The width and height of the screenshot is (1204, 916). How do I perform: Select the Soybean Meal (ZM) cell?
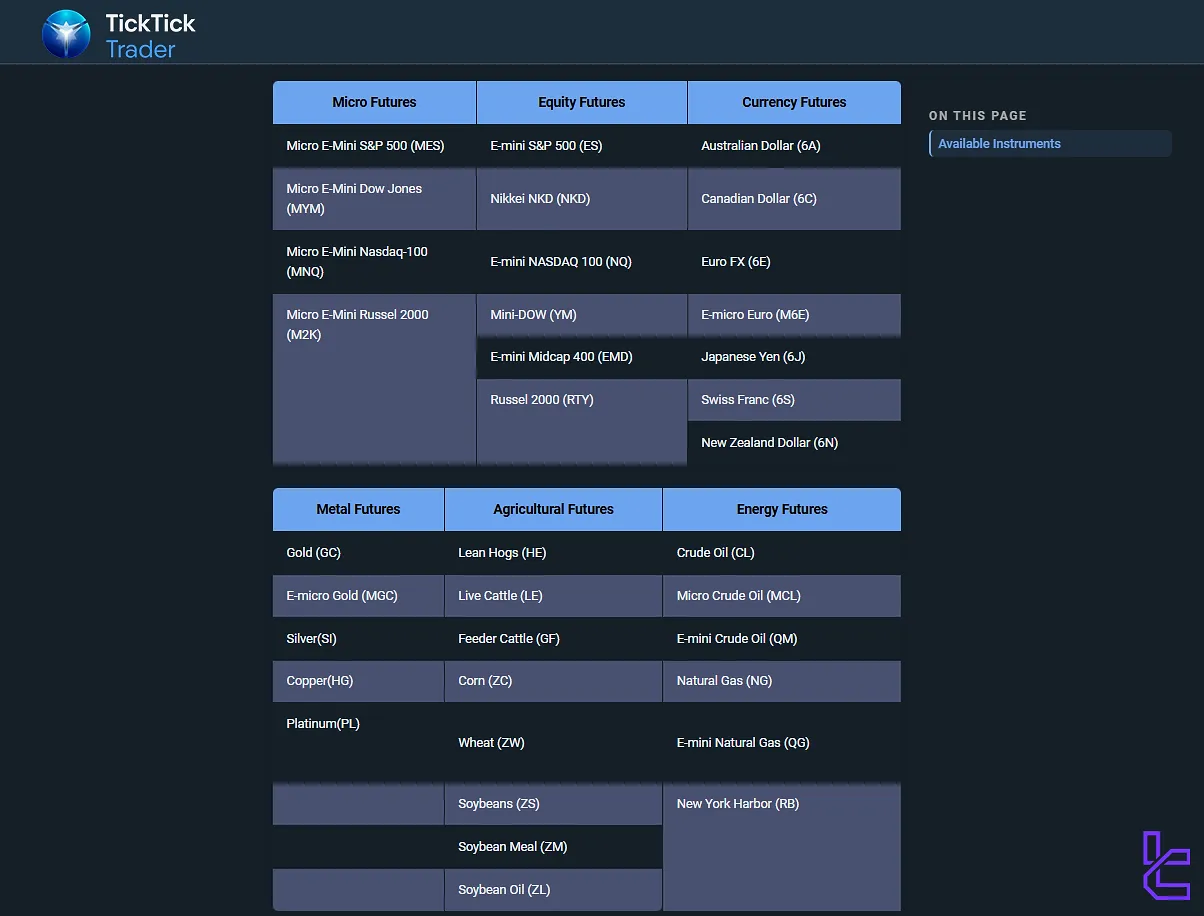[512, 846]
